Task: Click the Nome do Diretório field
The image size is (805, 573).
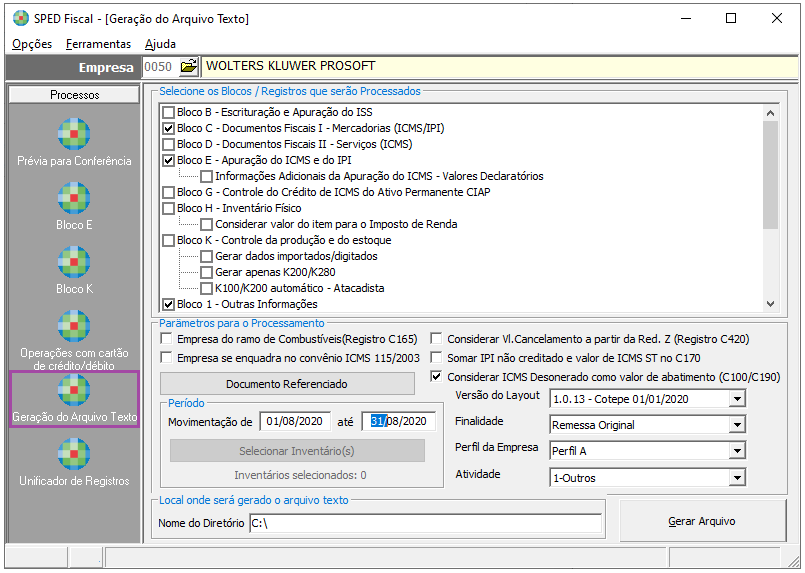Action: 425,523
